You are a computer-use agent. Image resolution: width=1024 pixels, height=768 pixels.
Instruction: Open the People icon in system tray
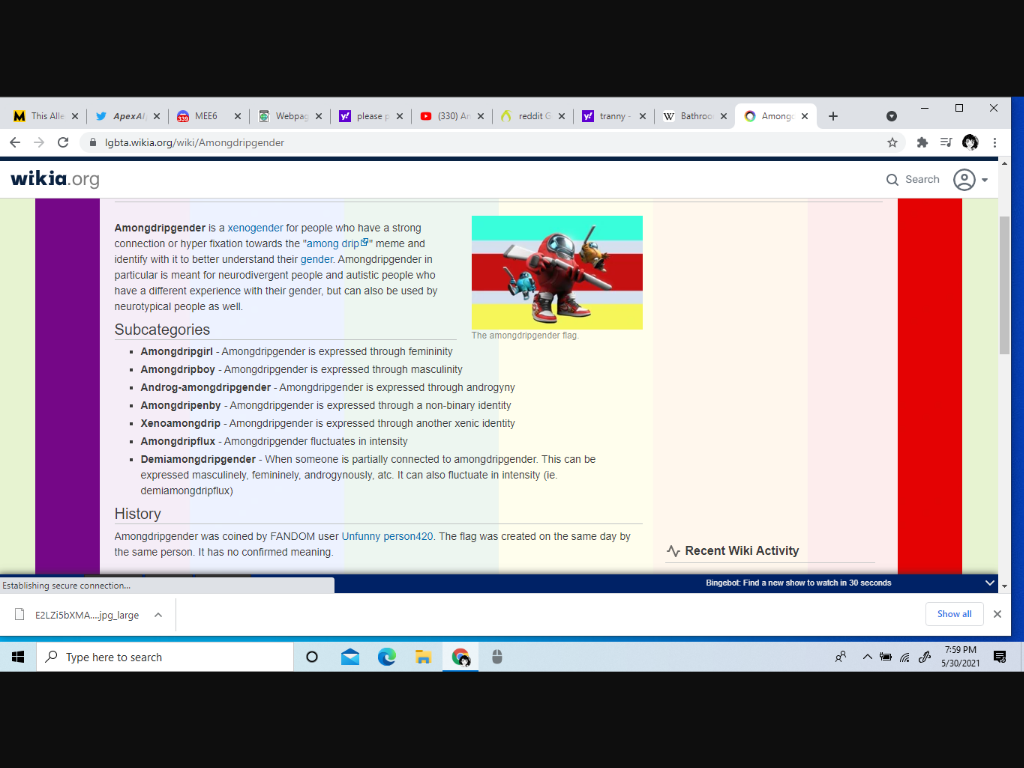click(840, 657)
